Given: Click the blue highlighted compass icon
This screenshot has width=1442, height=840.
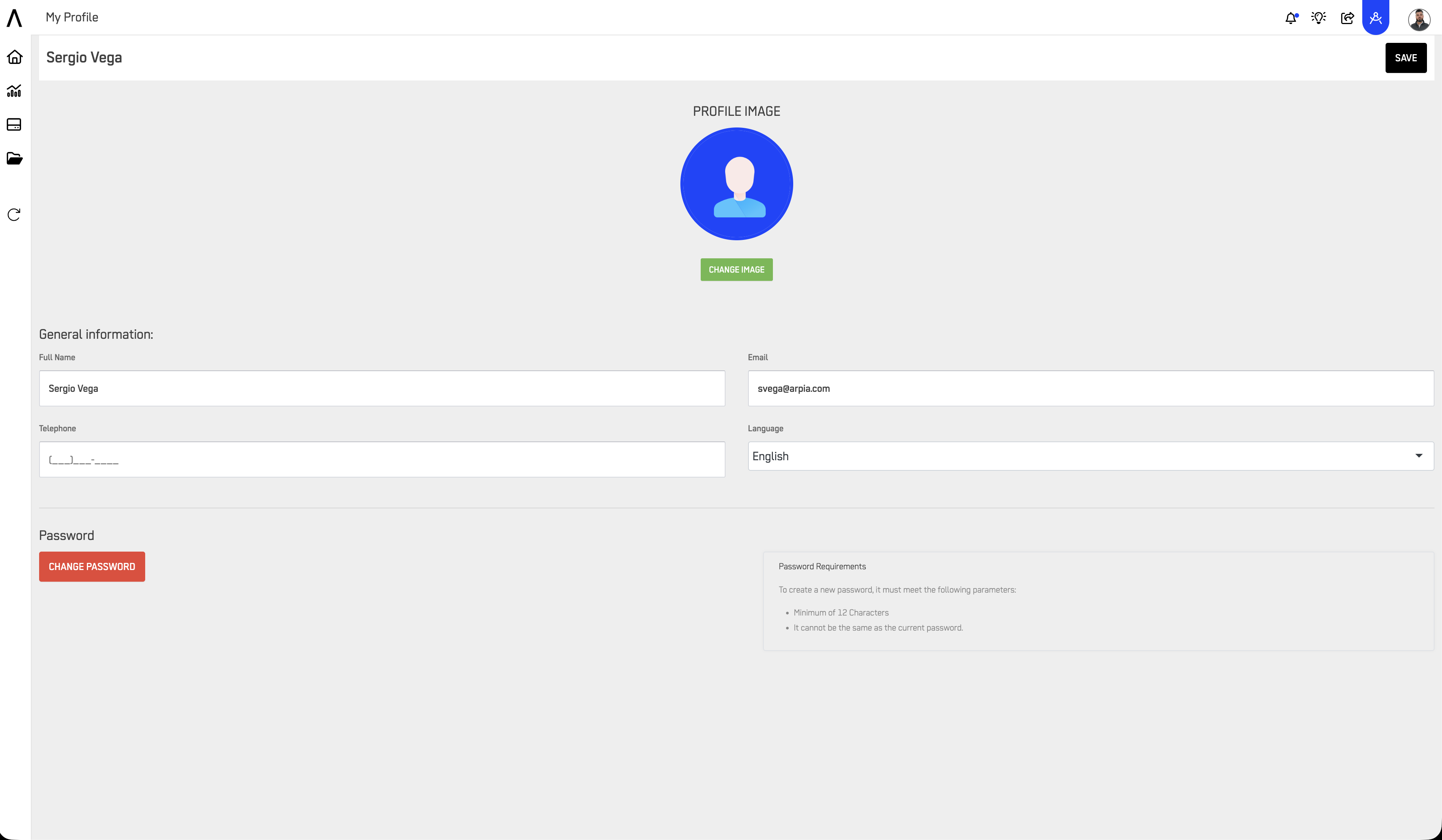Looking at the screenshot, I should (1376, 18).
